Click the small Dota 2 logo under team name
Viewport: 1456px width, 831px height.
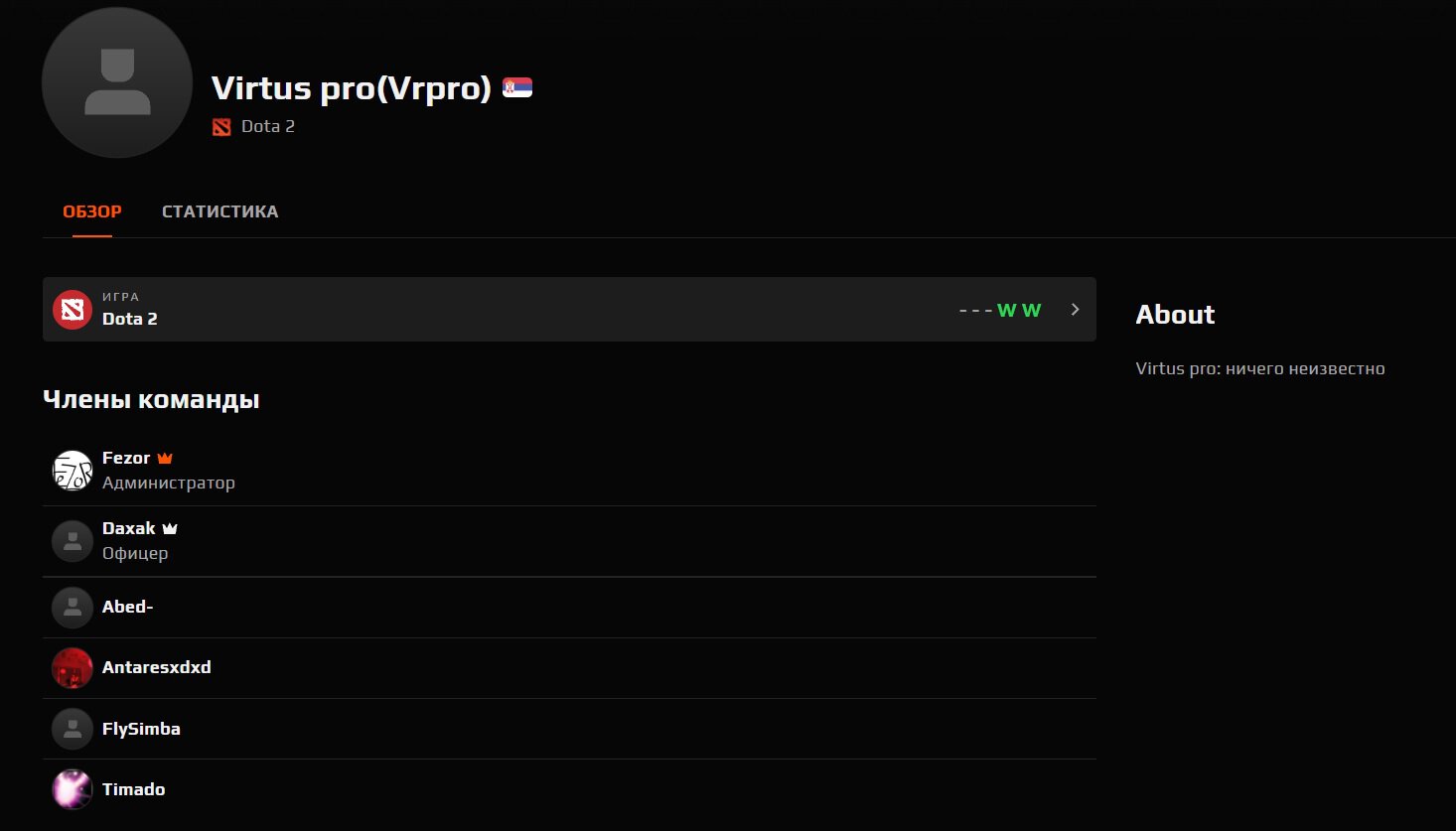click(221, 127)
